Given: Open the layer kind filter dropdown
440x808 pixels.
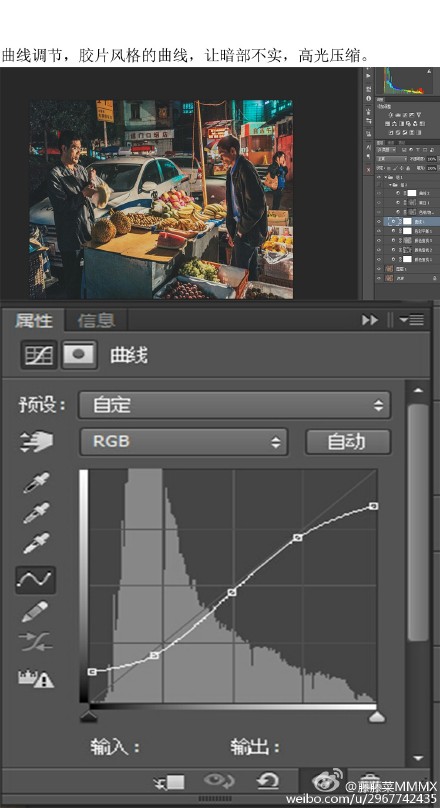Looking at the screenshot, I should (x=386, y=150).
